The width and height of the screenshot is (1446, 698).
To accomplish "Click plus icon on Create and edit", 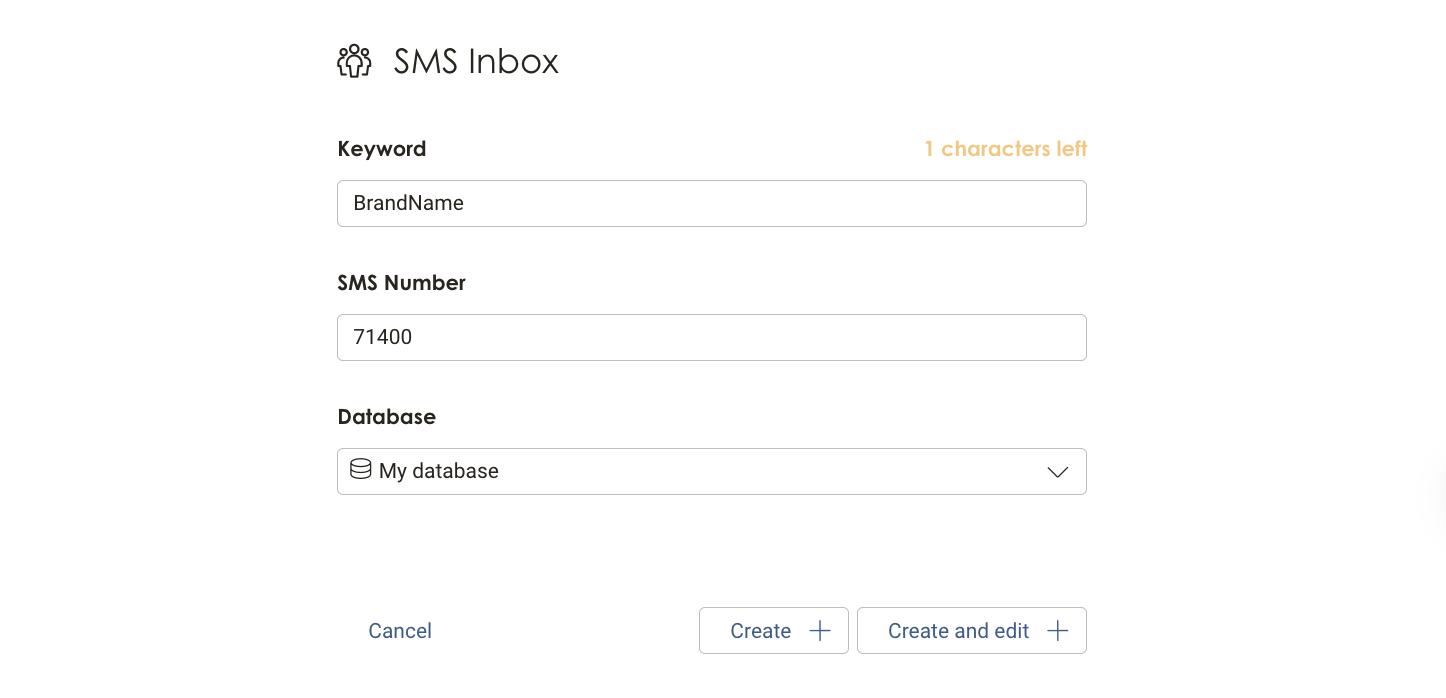I will click(1057, 631).
